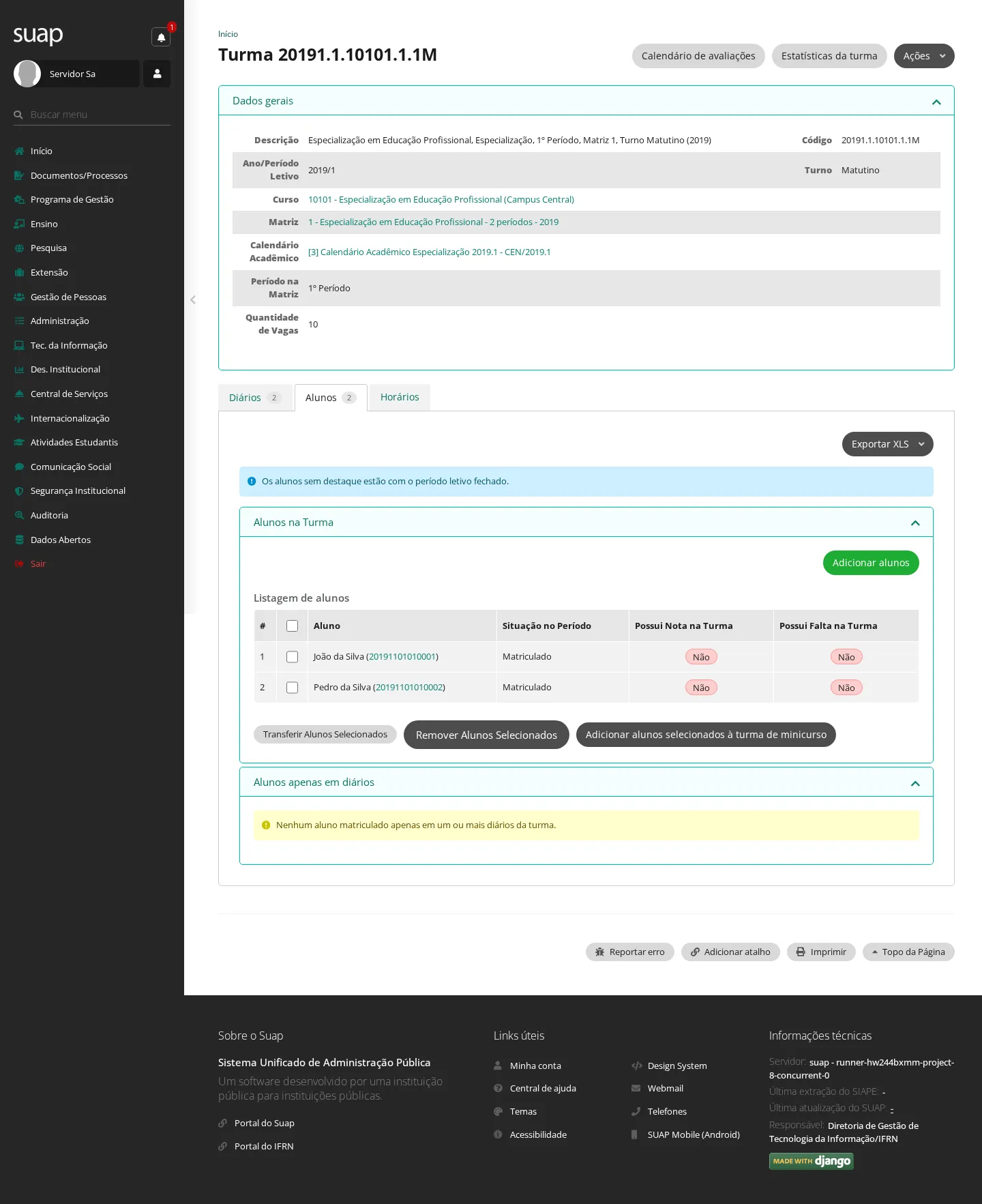Check the box for Pedro da Silva
Image resolution: width=982 pixels, height=1204 pixels.
[292, 688]
